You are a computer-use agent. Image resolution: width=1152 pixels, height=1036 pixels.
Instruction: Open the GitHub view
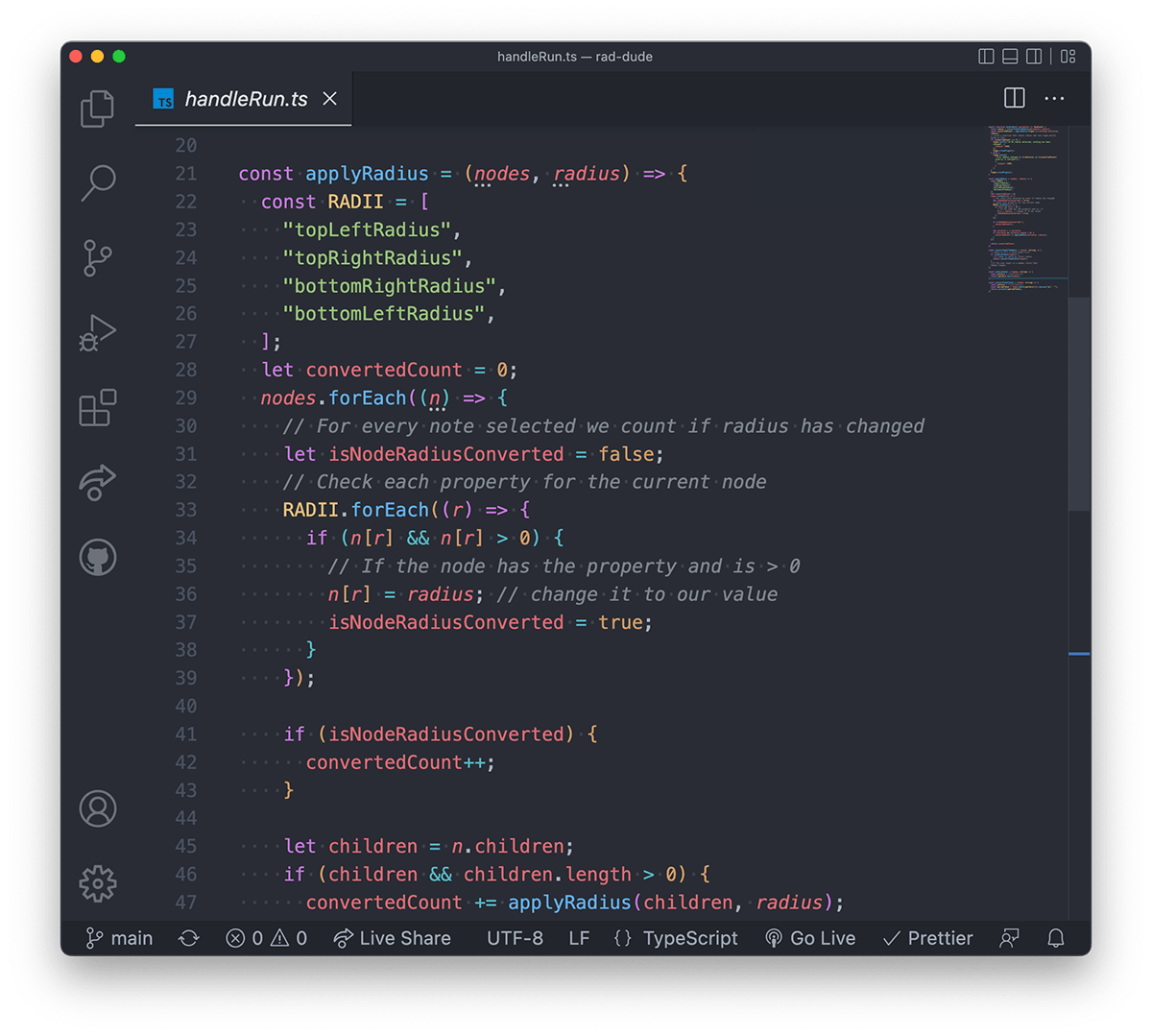coord(97,558)
